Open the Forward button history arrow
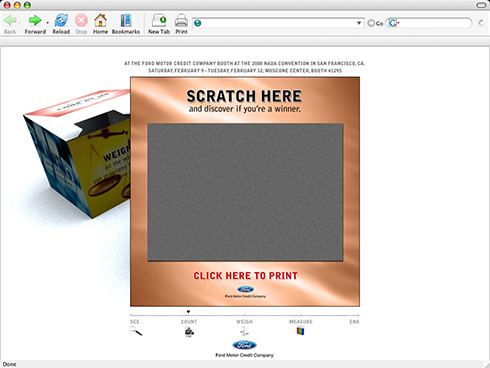 coord(47,23)
